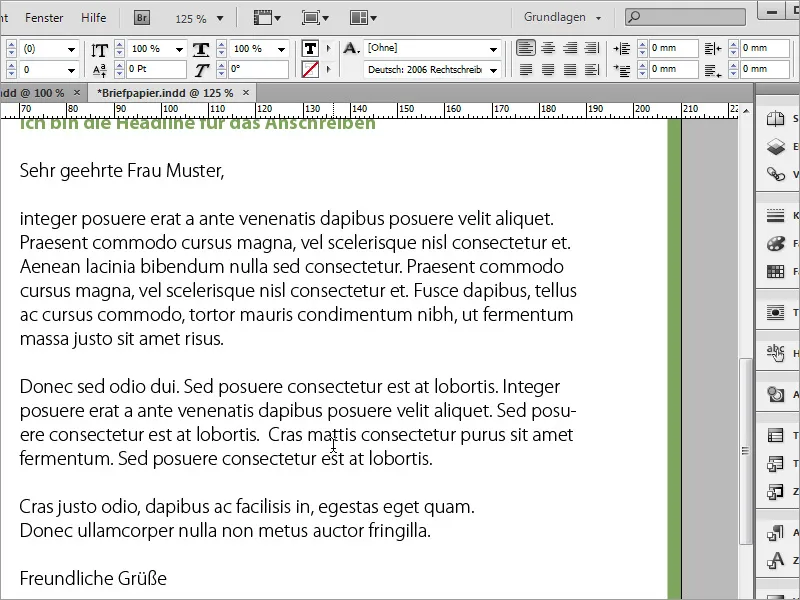Open the view options icon menu
This screenshot has width=800, height=600.
point(267,18)
